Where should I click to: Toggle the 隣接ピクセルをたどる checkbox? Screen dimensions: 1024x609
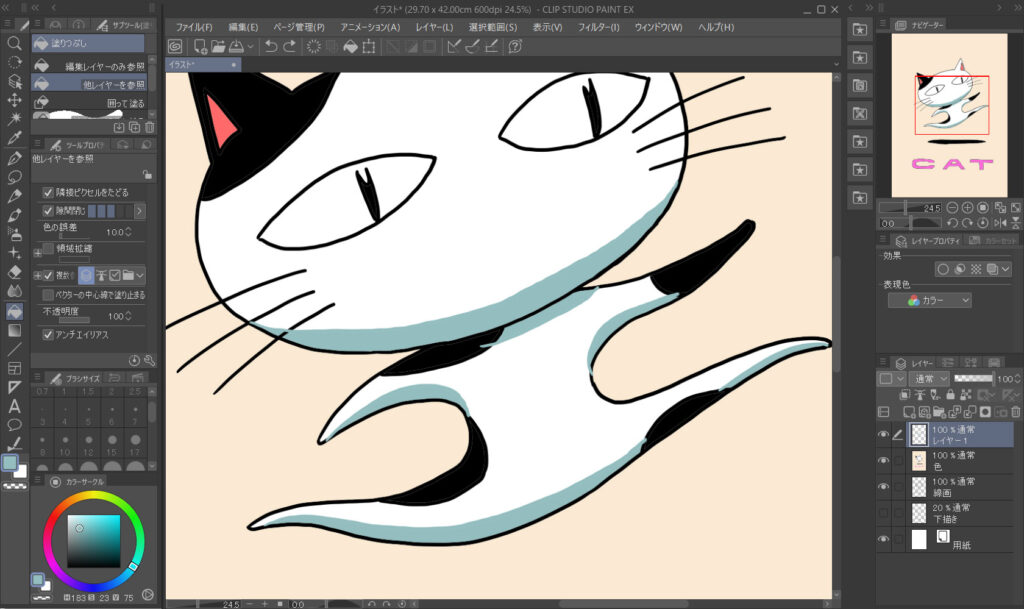pos(48,192)
